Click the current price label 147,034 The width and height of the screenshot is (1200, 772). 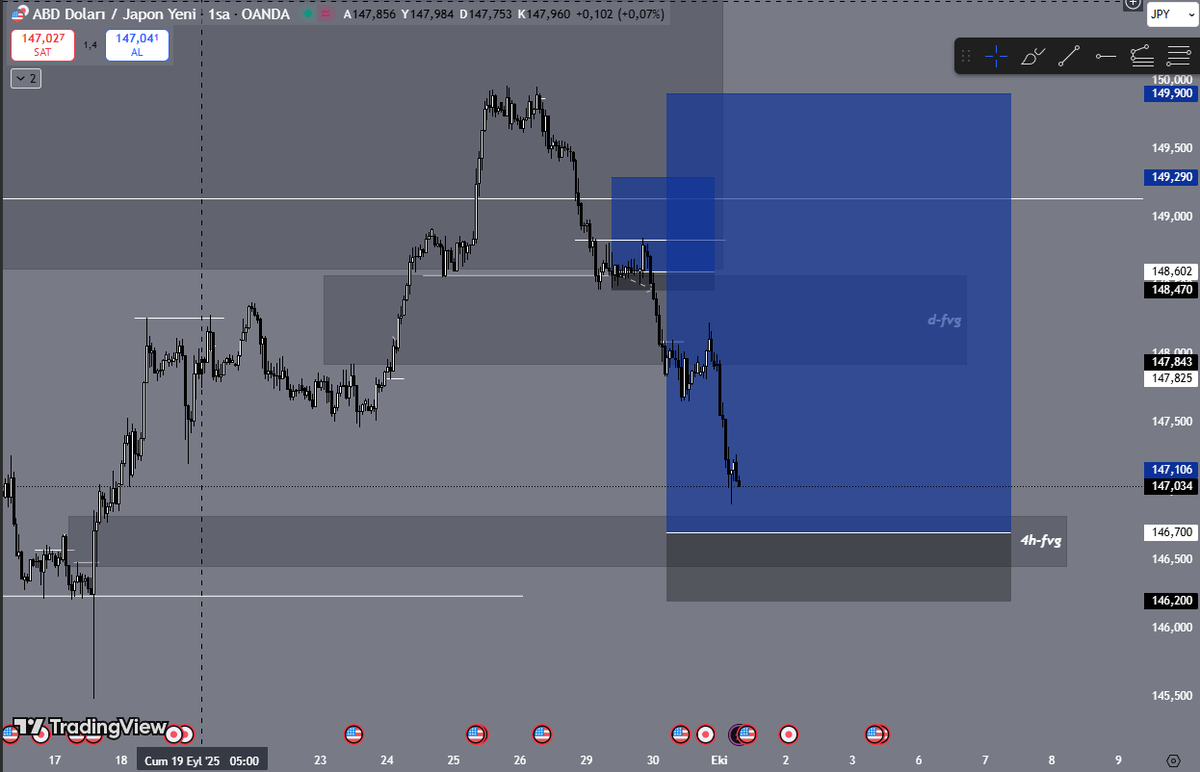(1169, 487)
